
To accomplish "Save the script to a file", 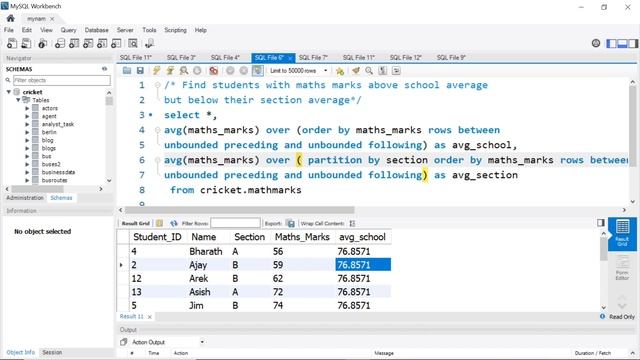I will (x=140, y=71).
